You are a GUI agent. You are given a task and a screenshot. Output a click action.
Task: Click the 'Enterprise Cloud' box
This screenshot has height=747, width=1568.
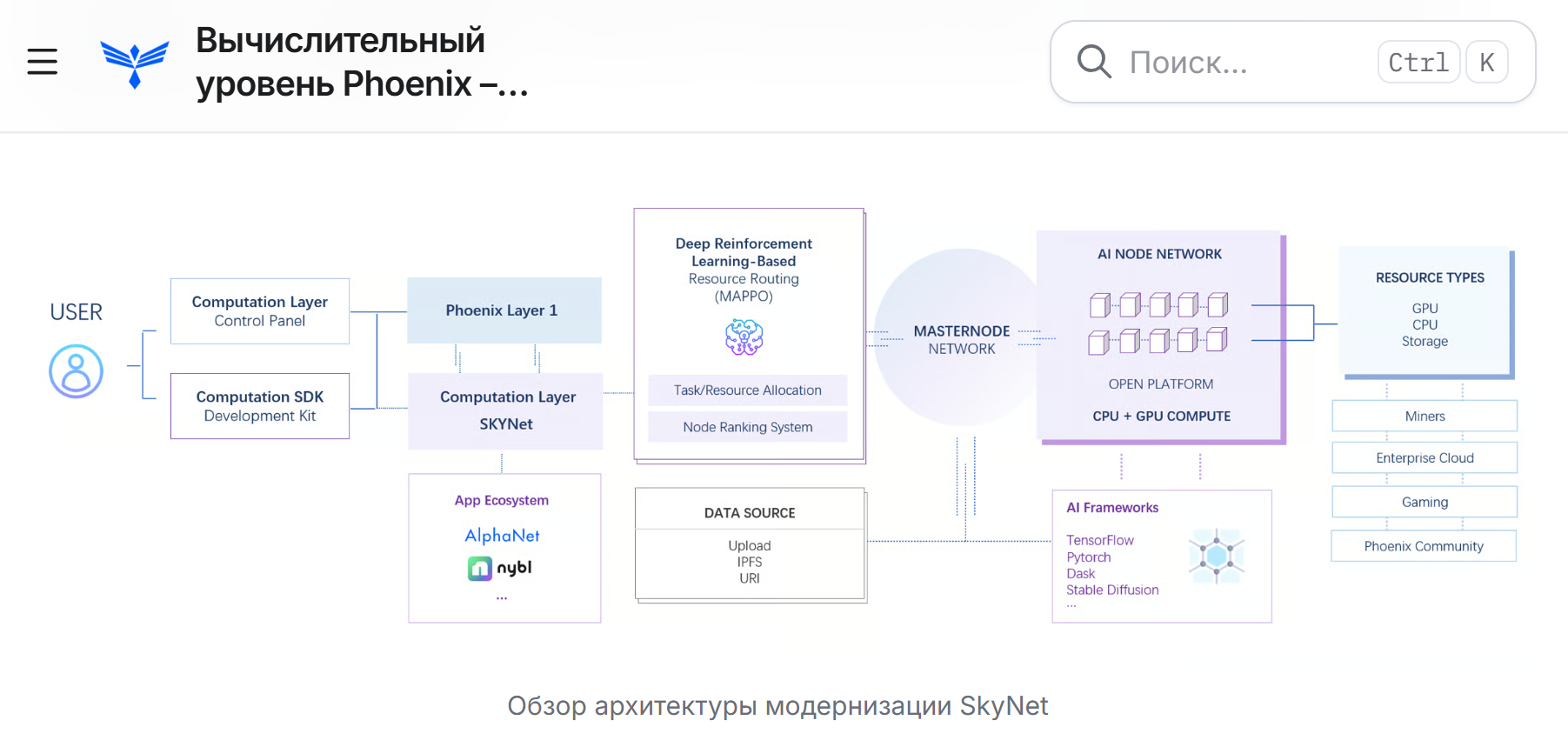(1425, 458)
